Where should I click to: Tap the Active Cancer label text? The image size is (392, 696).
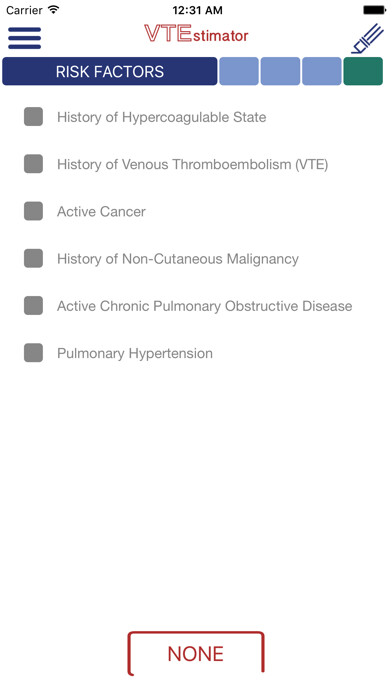click(x=101, y=211)
